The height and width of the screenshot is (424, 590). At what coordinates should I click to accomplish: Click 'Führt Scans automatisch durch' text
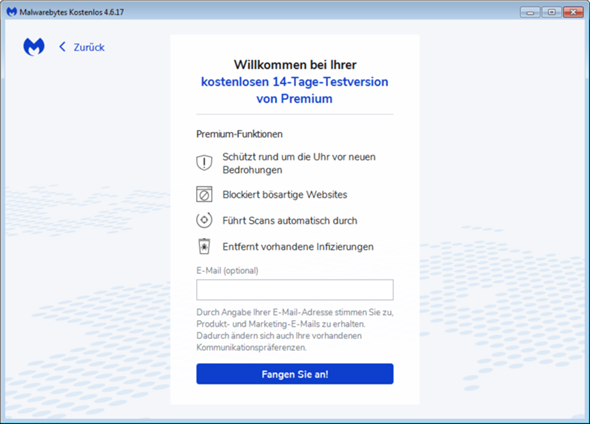[290, 220]
